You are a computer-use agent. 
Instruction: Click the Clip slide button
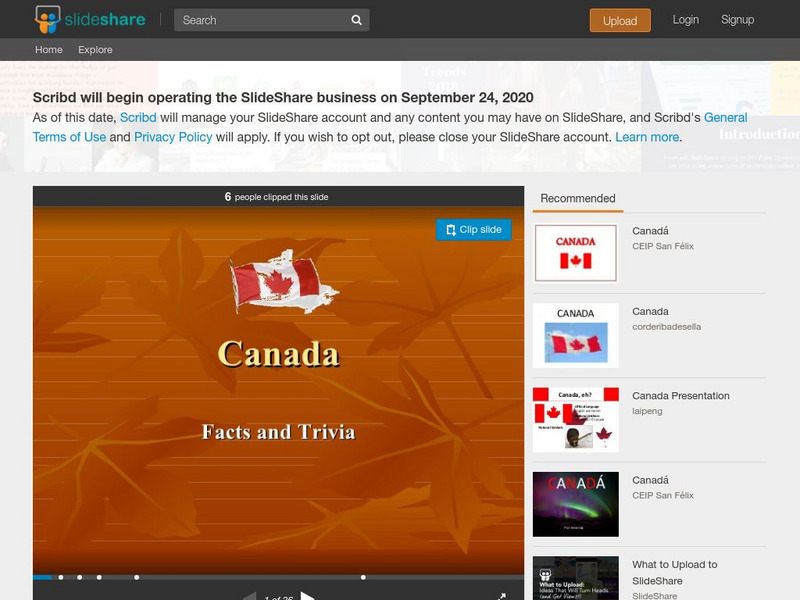[x=473, y=230]
